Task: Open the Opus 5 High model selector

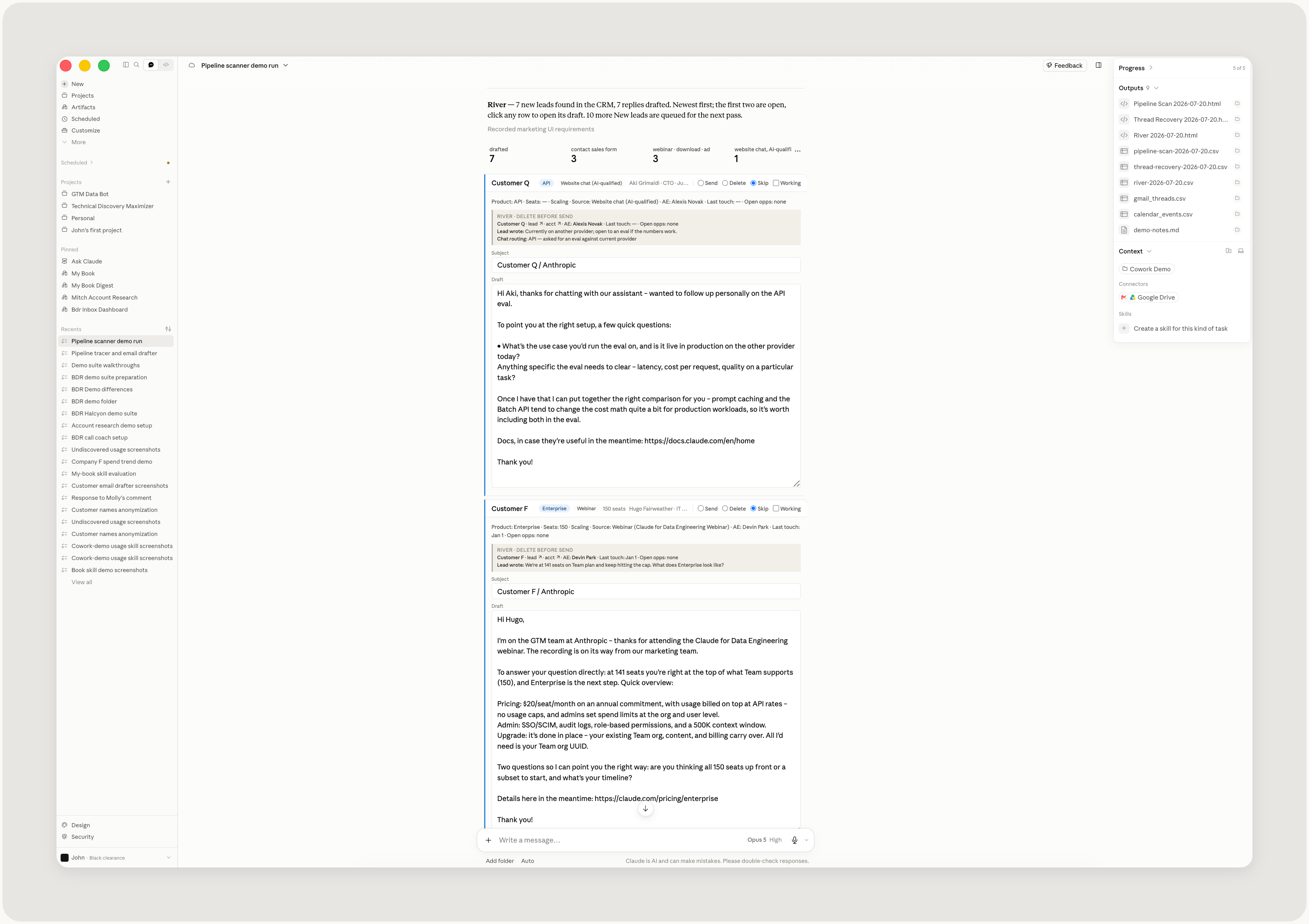Action: (765, 840)
